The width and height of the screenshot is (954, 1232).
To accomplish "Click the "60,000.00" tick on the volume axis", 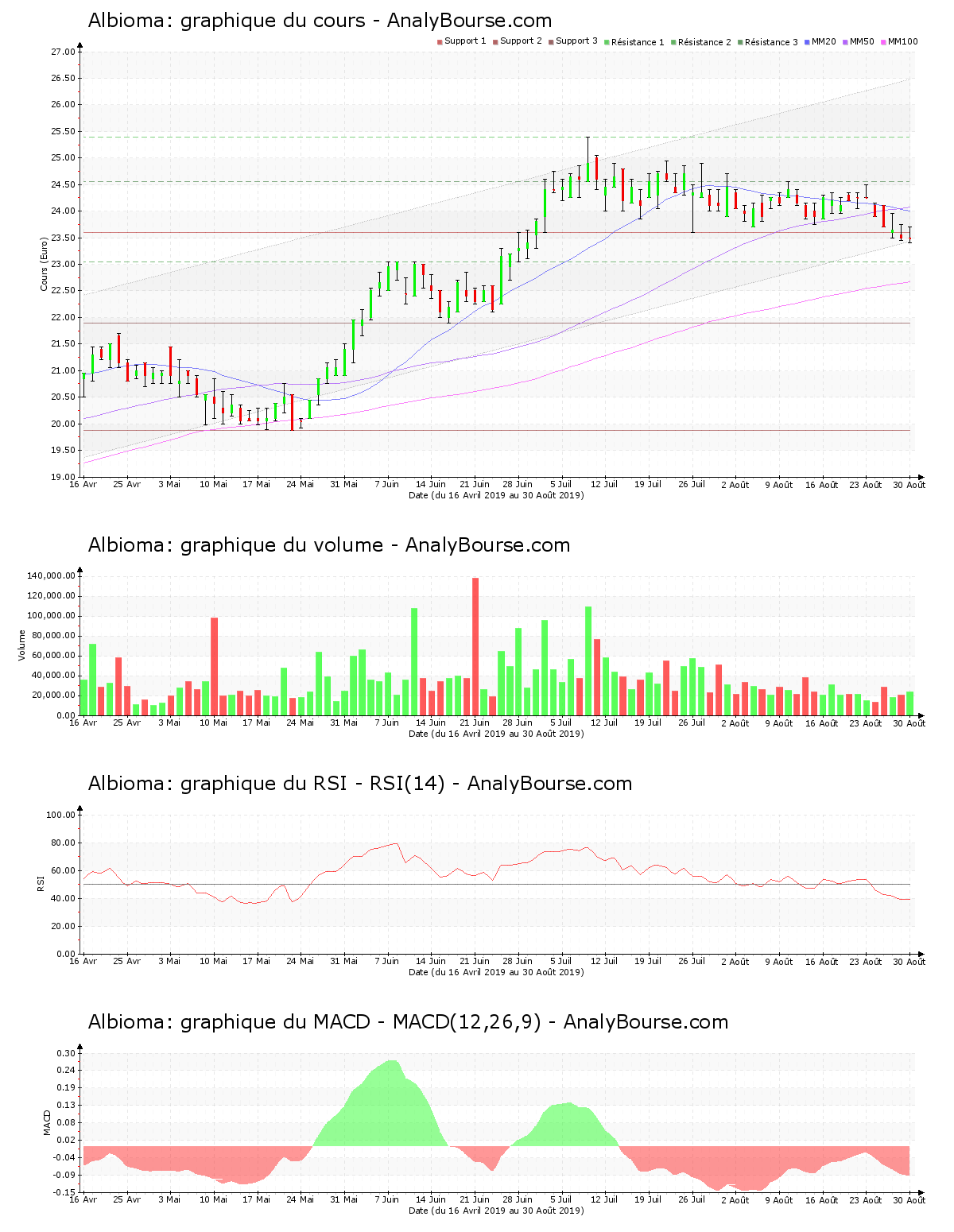I will click(x=53, y=656).
